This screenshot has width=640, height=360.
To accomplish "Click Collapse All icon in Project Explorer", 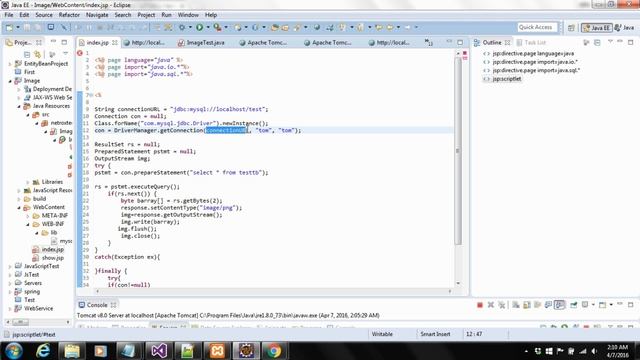I will coord(27,54).
